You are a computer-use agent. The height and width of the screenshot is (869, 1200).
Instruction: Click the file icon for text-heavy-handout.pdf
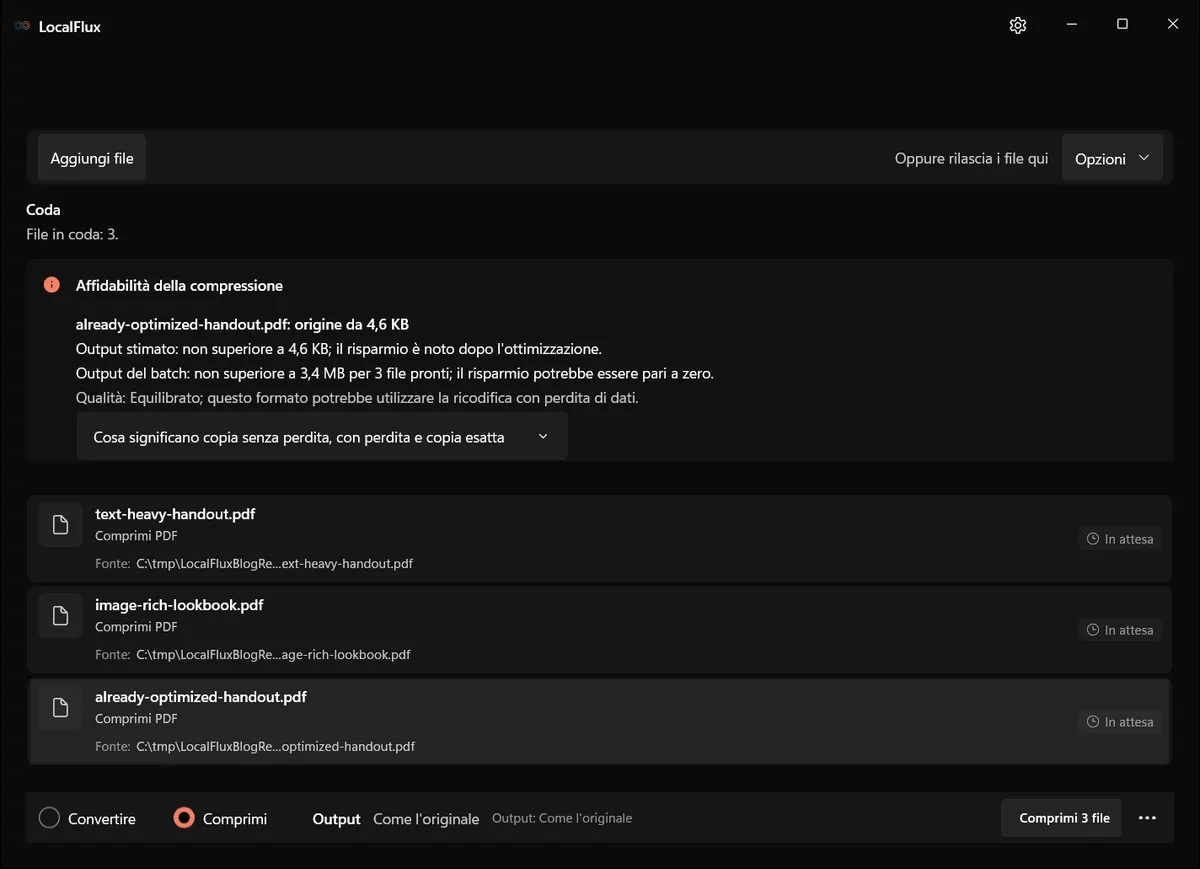(x=60, y=525)
